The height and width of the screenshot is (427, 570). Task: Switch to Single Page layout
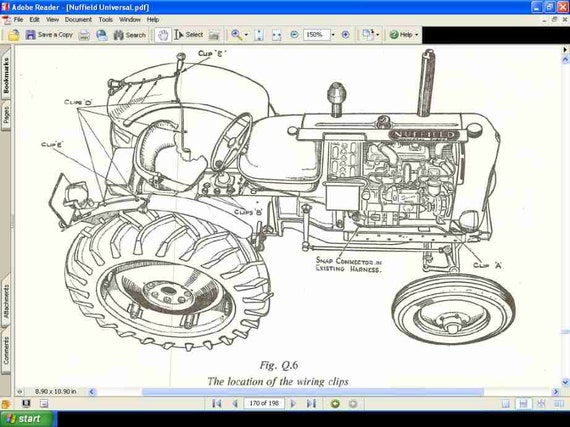point(505,404)
